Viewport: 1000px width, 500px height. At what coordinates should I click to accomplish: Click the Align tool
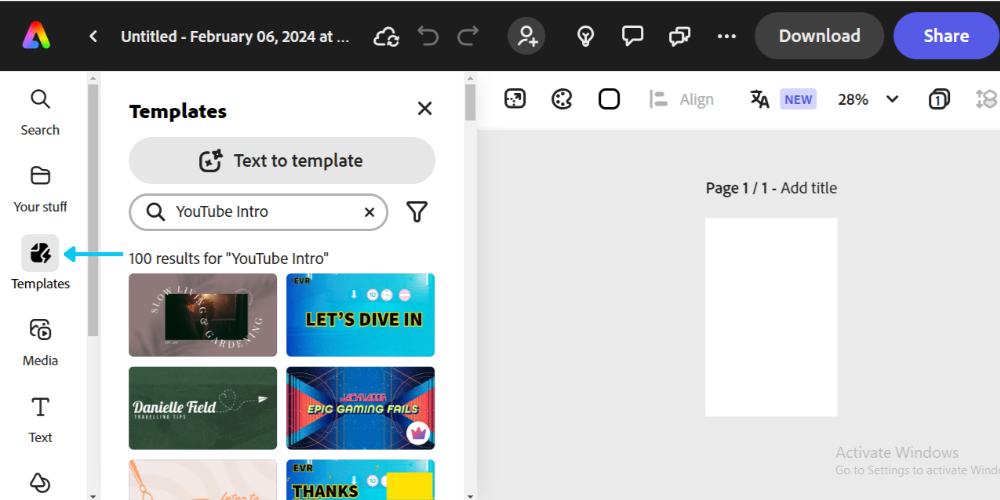coord(681,99)
